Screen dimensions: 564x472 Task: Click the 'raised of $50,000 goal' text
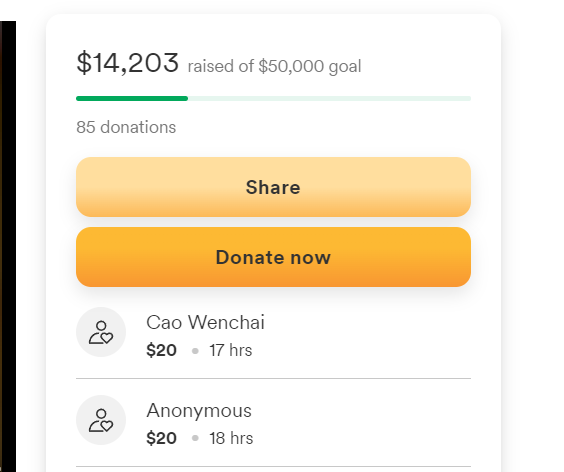pos(274,67)
